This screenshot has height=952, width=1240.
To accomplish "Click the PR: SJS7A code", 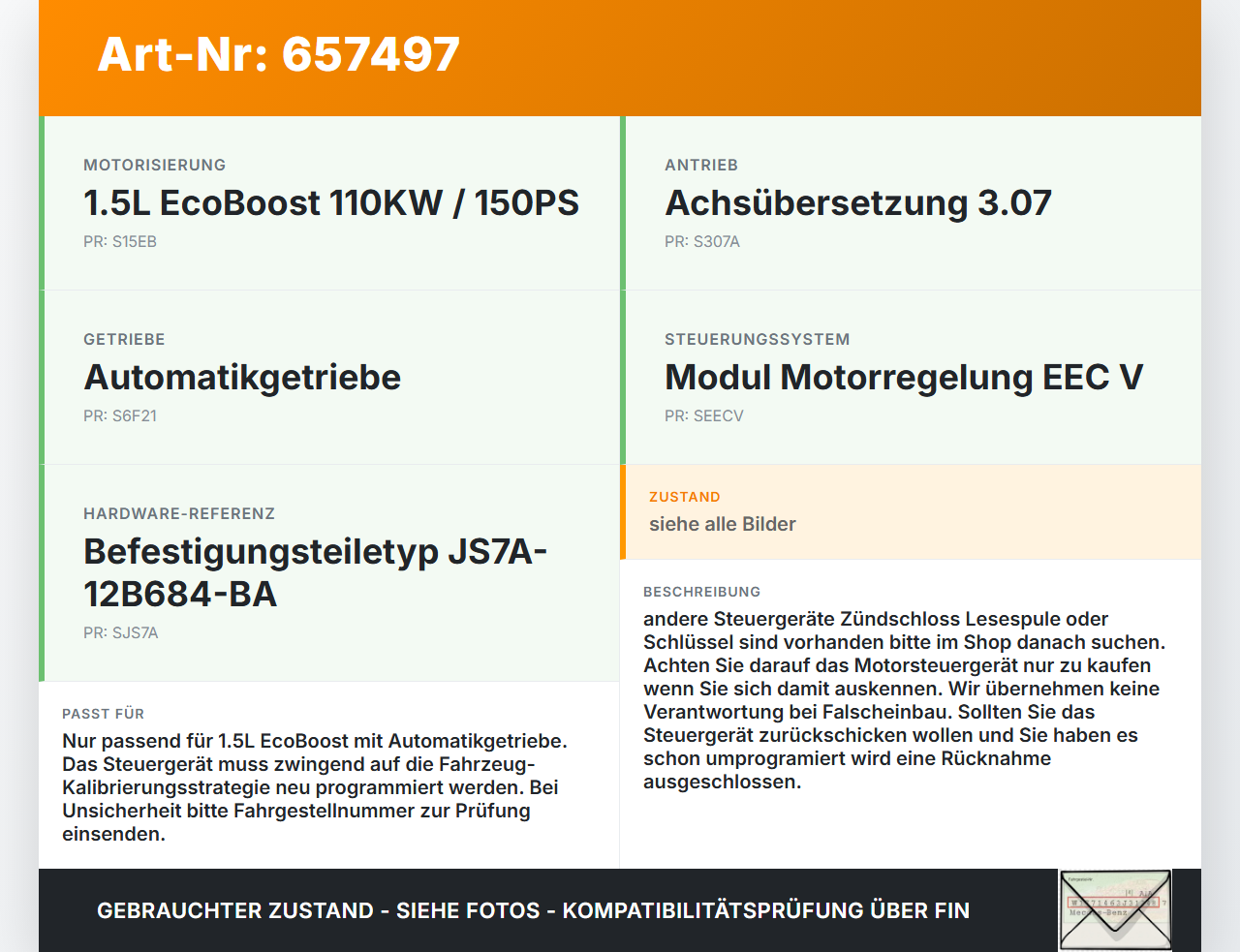I will (x=121, y=632).
